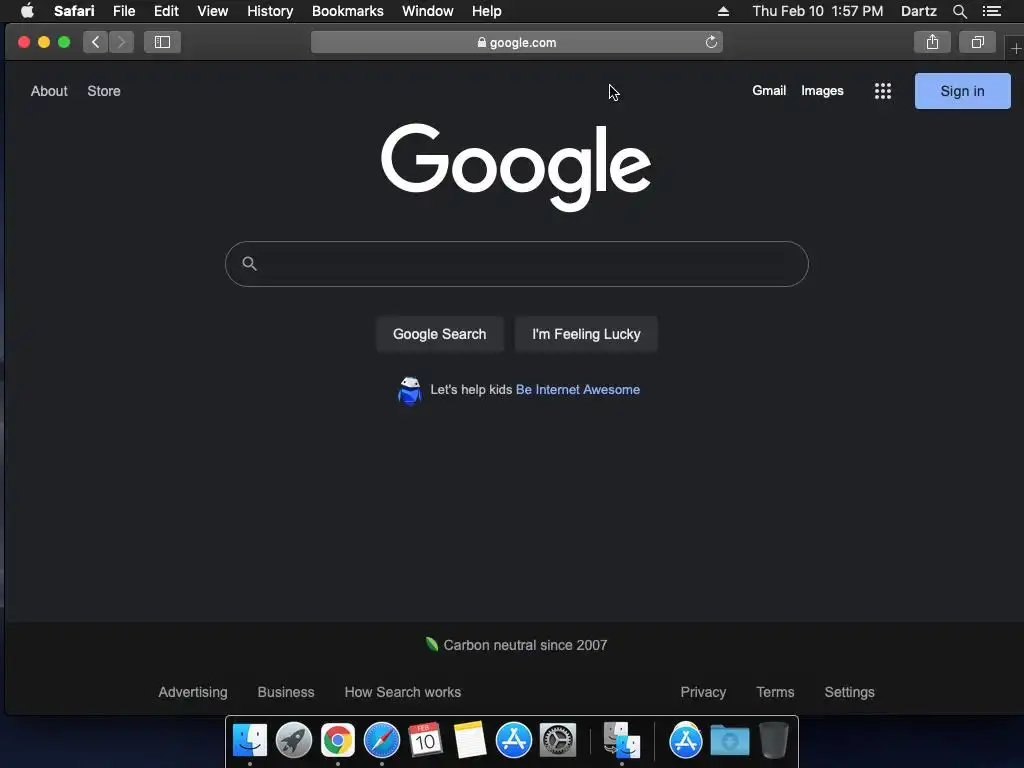The image size is (1024, 768).
Task: Open the About link
Action: pos(49,91)
